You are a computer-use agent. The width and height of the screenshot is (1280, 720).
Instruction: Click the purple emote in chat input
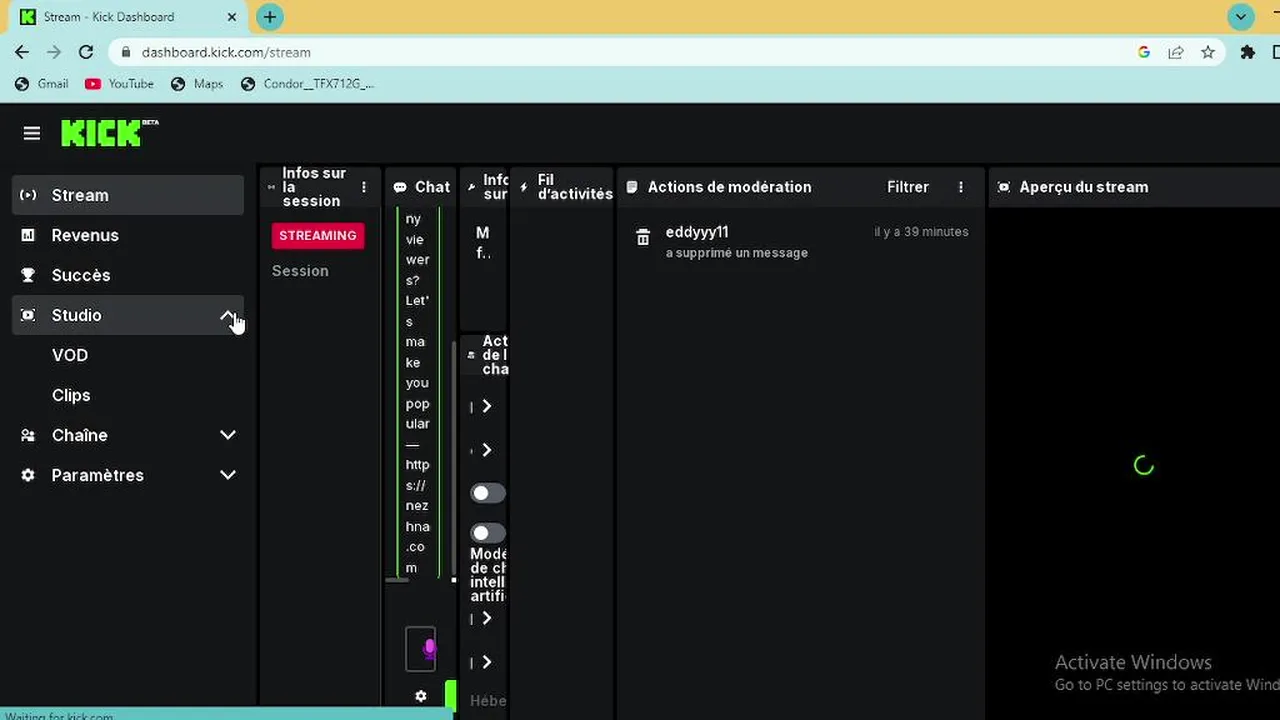pyautogui.click(x=429, y=649)
